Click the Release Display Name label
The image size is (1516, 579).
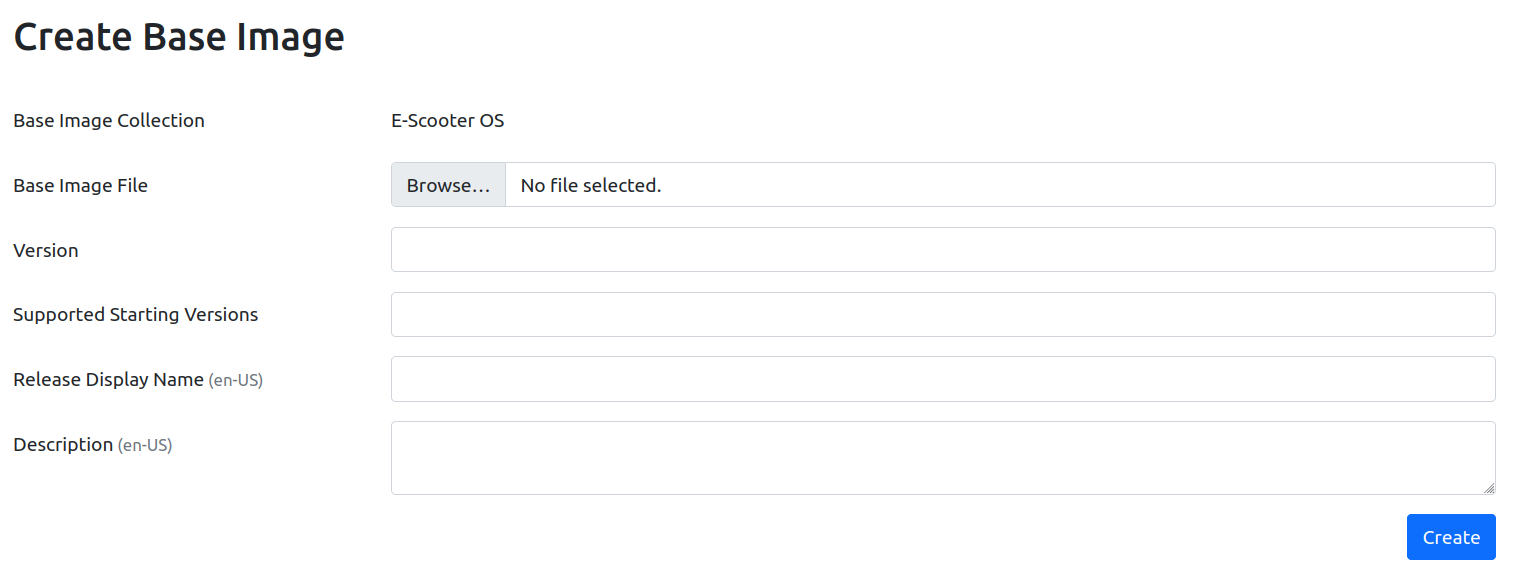coord(108,379)
